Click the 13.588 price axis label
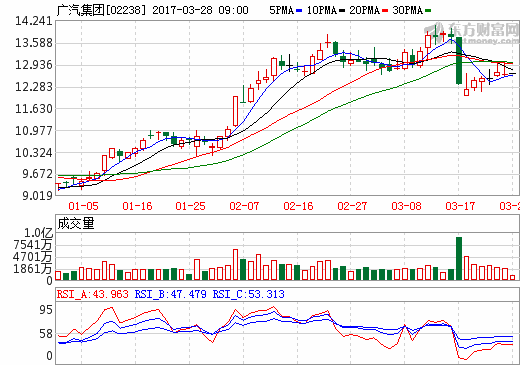The height and width of the screenshot is (365, 520). pos(34,43)
